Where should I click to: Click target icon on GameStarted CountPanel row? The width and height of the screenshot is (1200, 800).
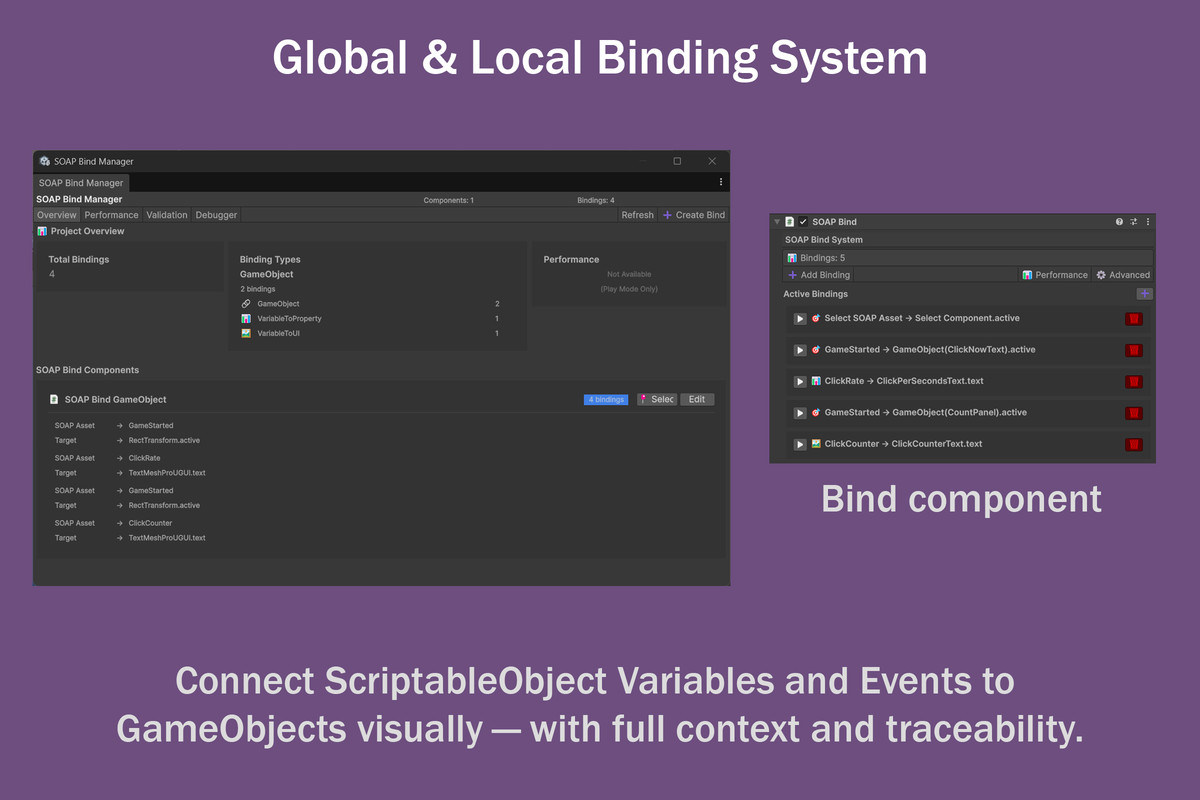(x=816, y=412)
